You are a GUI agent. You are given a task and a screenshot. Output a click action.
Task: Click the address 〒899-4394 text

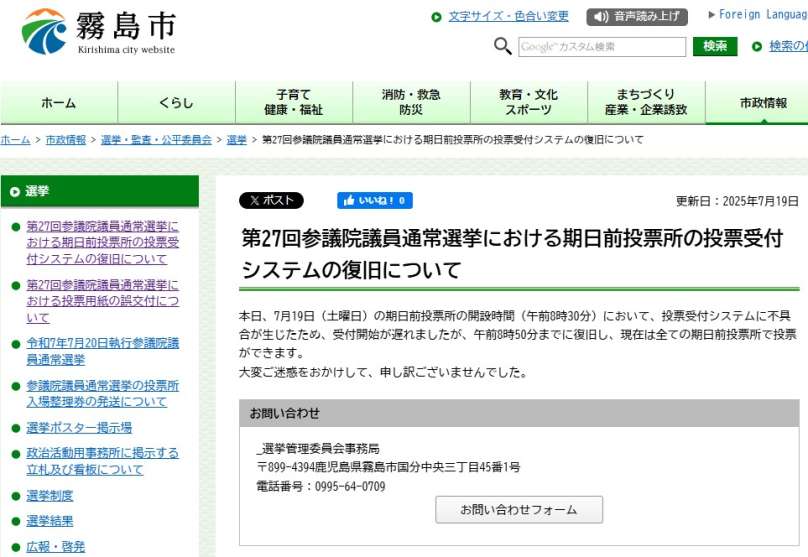tap(388, 467)
